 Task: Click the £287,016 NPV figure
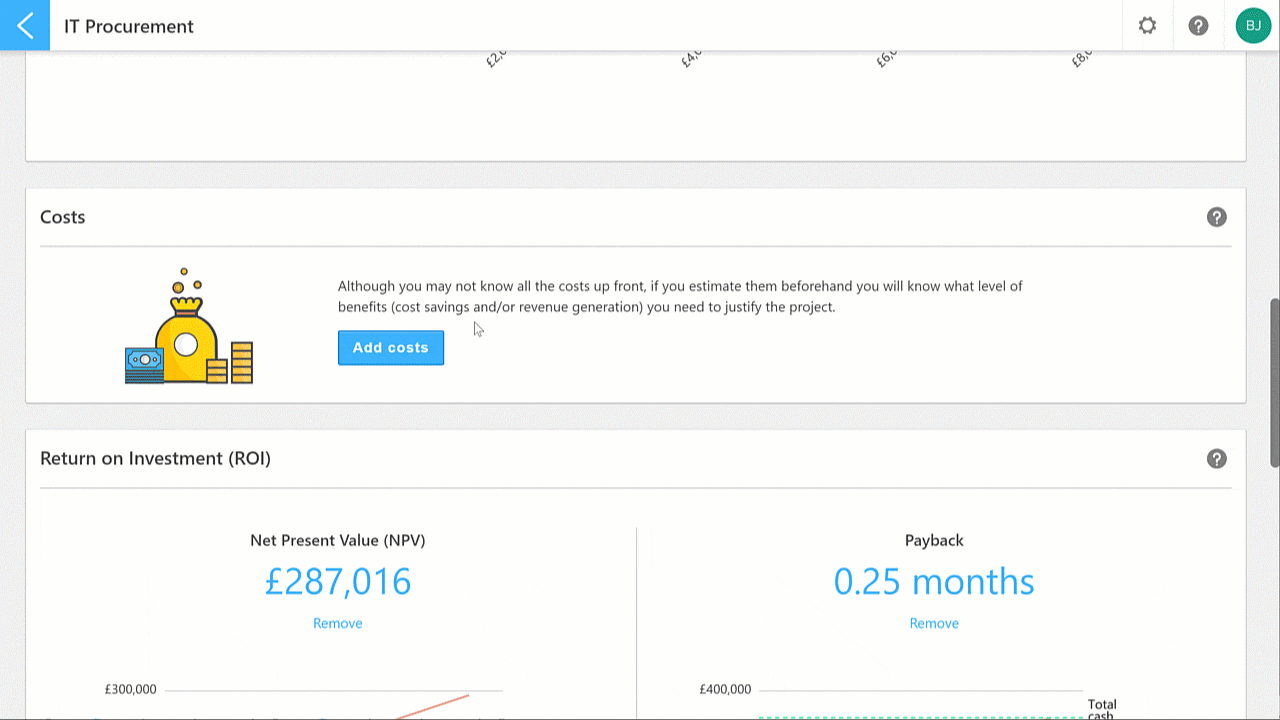tap(337, 581)
